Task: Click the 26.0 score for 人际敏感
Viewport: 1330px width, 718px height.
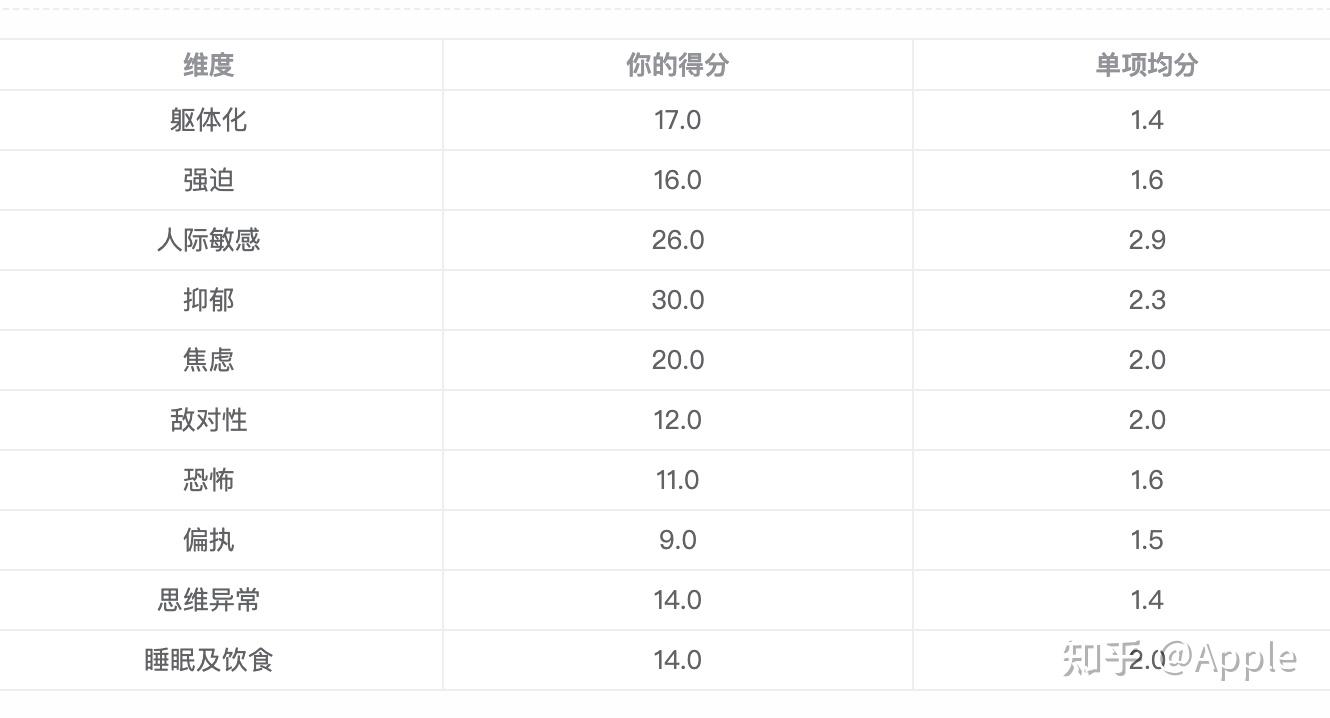Action: [x=677, y=240]
